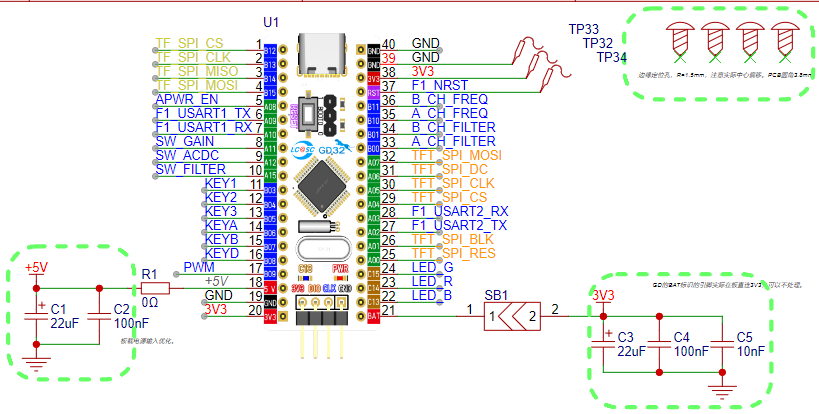Select the TFT_SPI_MOSI net label
The image size is (819, 414).
pos(457,156)
